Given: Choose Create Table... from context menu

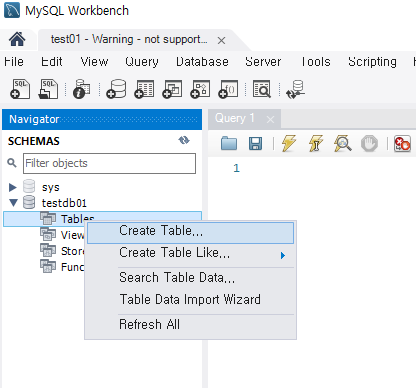Looking at the screenshot, I should pyautogui.click(x=190, y=232).
